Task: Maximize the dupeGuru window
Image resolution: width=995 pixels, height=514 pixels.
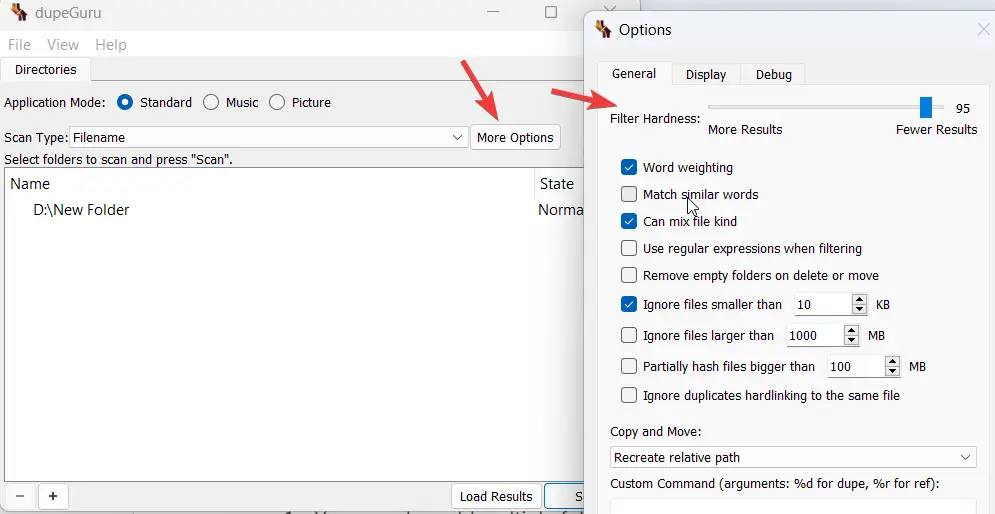Action: coord(551,12)
